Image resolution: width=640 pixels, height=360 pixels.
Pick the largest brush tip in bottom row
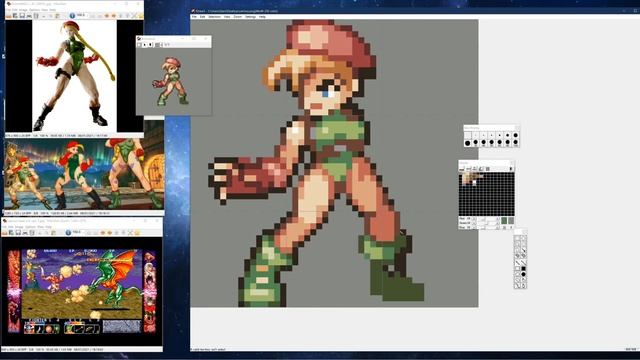point(467,142)
